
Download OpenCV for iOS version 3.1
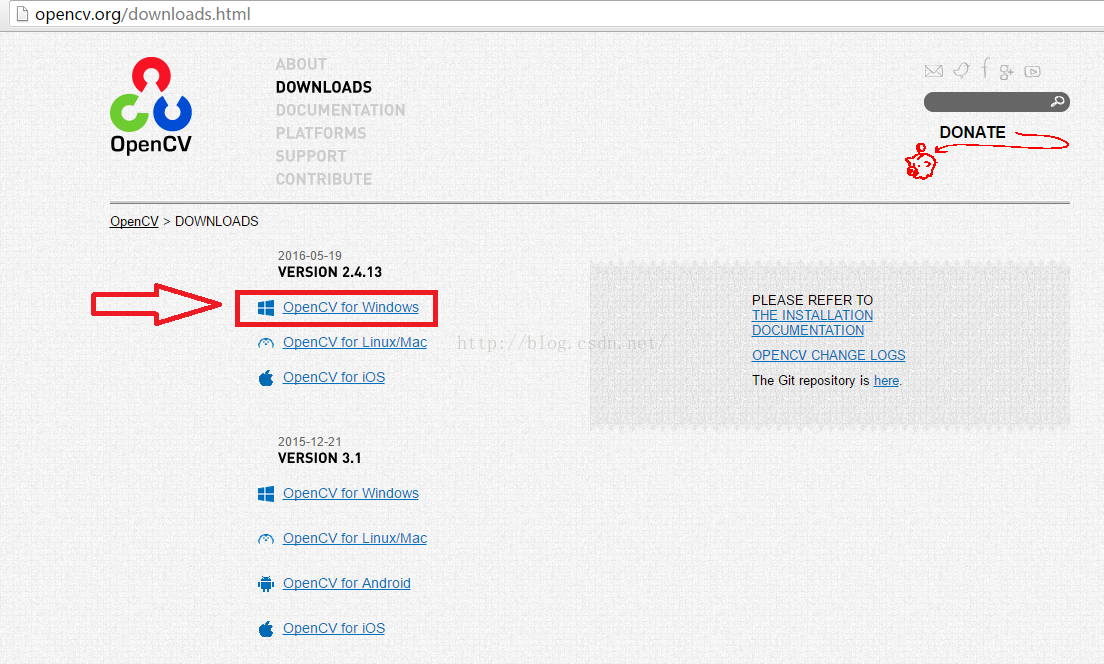[x=334, y=628]
